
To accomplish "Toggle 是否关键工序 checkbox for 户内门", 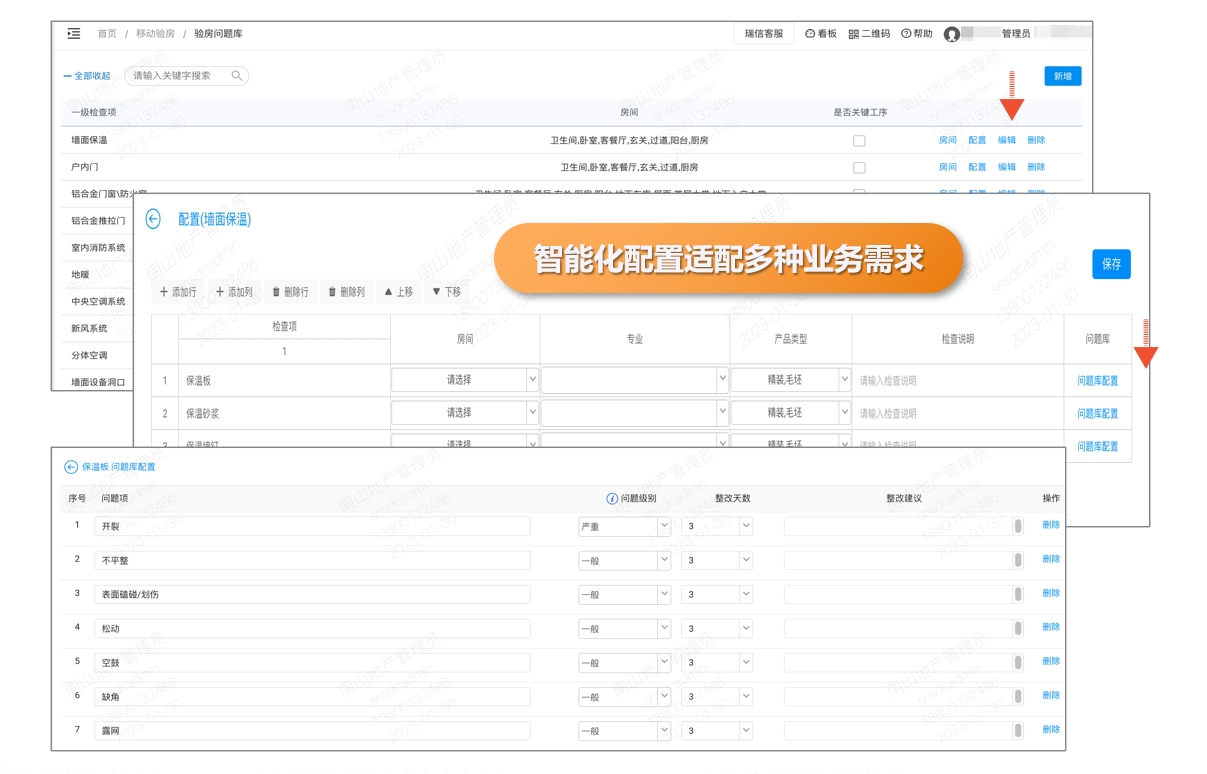I will coord(859,168).
